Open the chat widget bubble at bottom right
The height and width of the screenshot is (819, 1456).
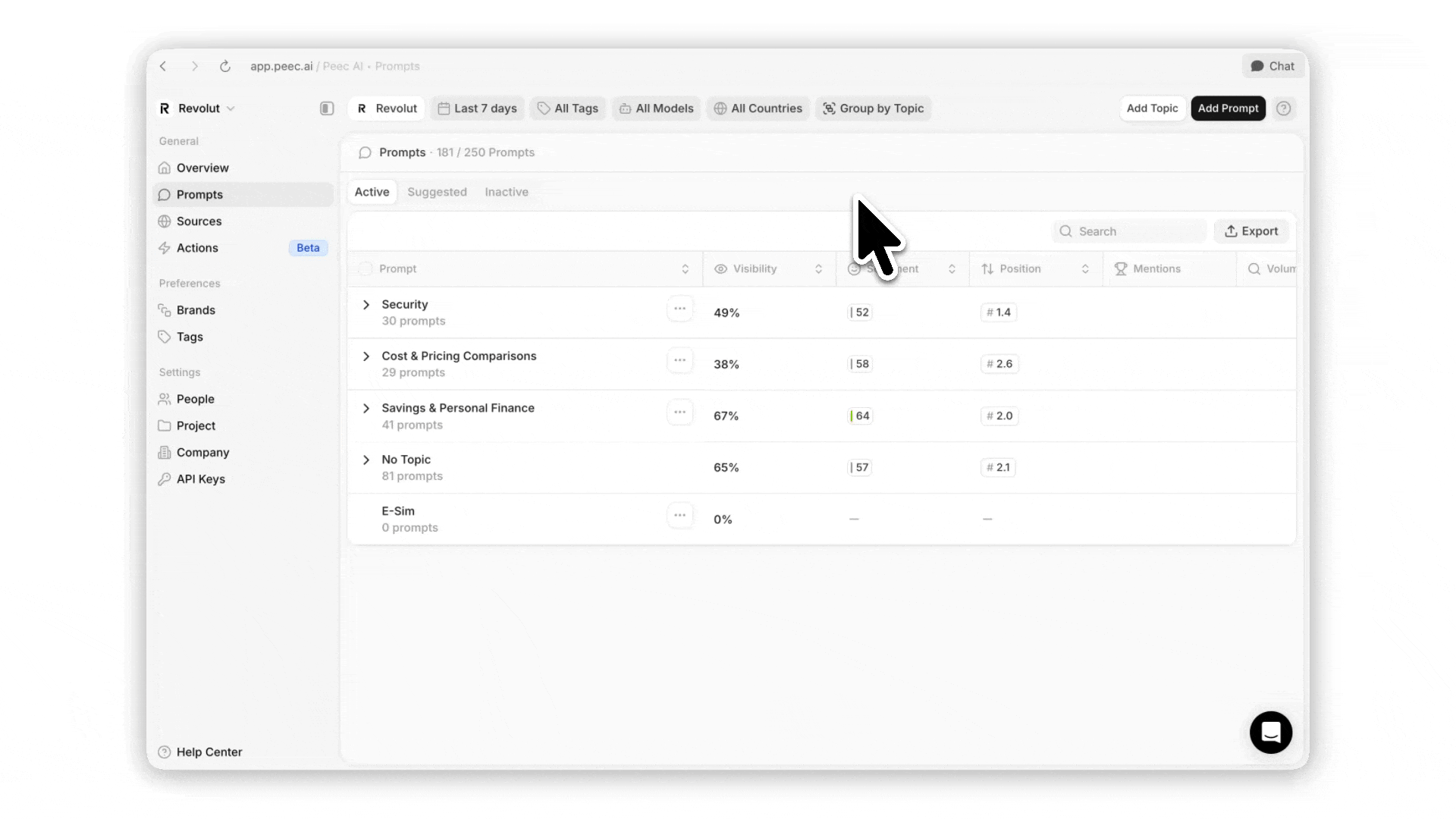[1270, 733]
